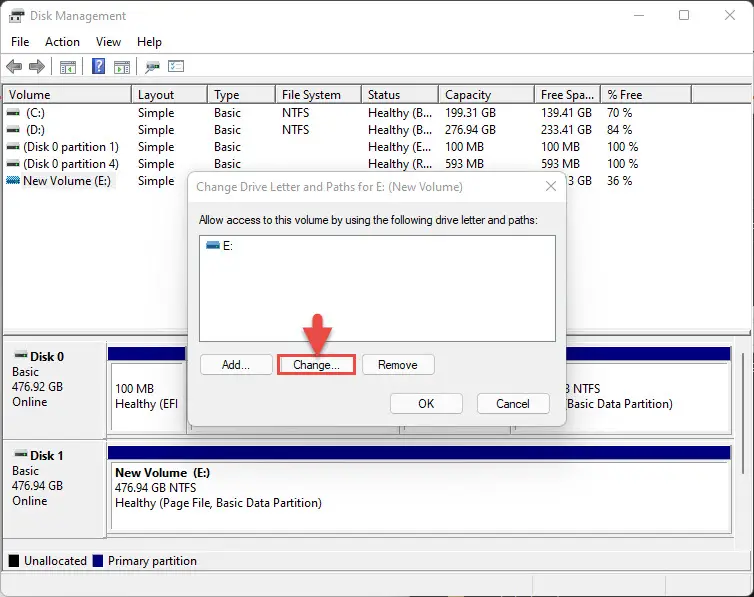
Task: Open the blue Help question-mark toolbar icon
Action: 98,66
